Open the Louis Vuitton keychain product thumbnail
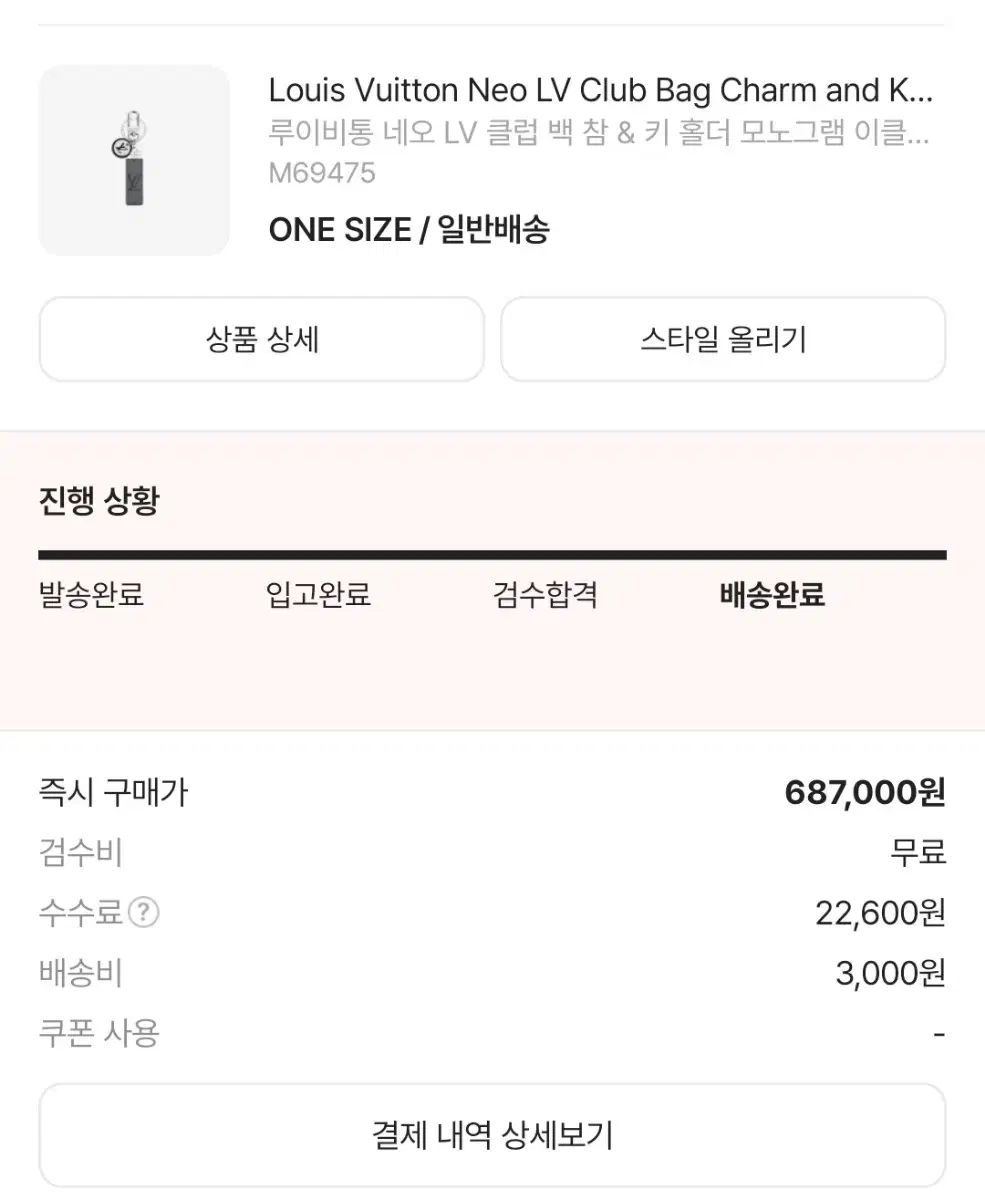The image size is (985, 1200). (134, 160)
